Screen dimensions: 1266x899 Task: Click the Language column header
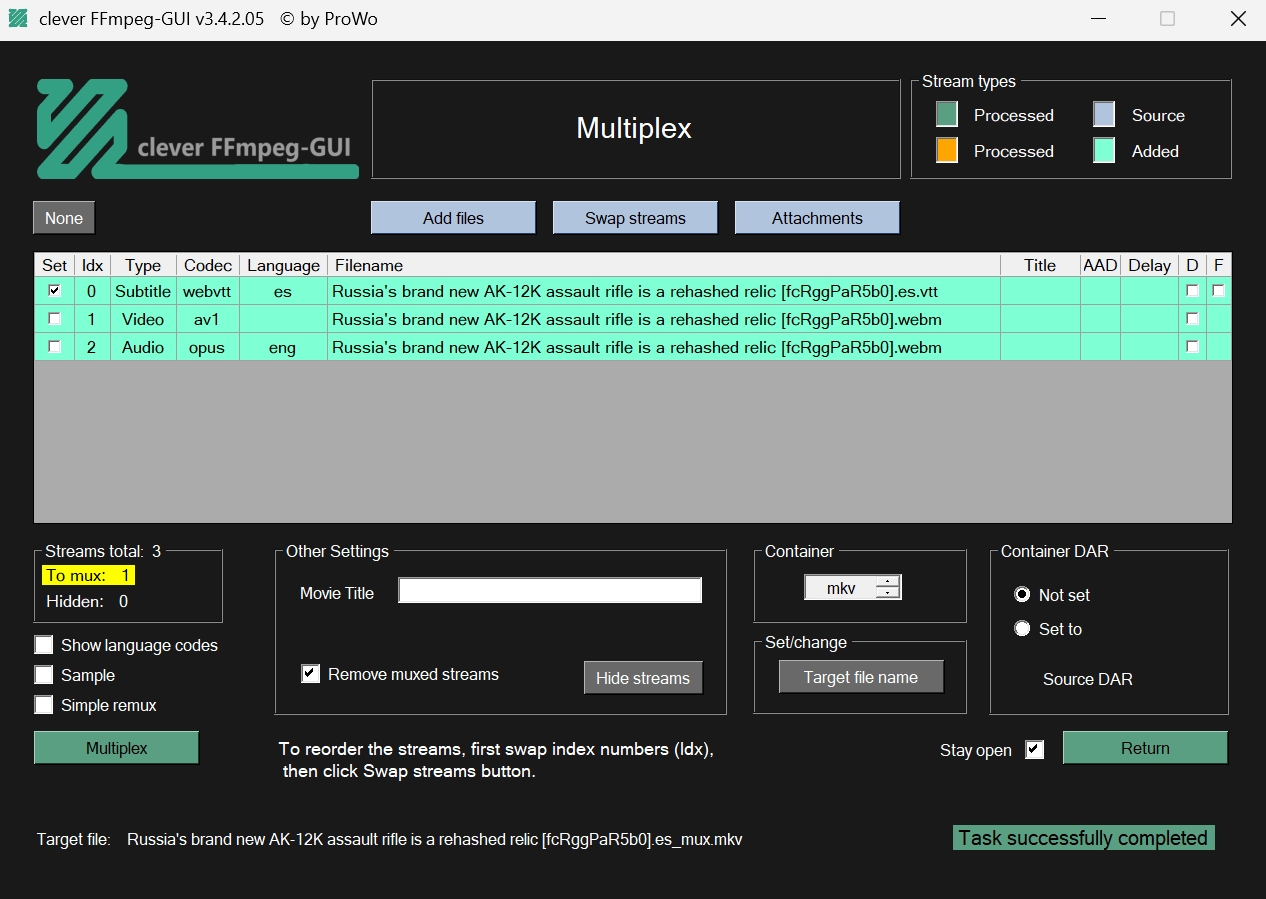click(x=283, y=265)
